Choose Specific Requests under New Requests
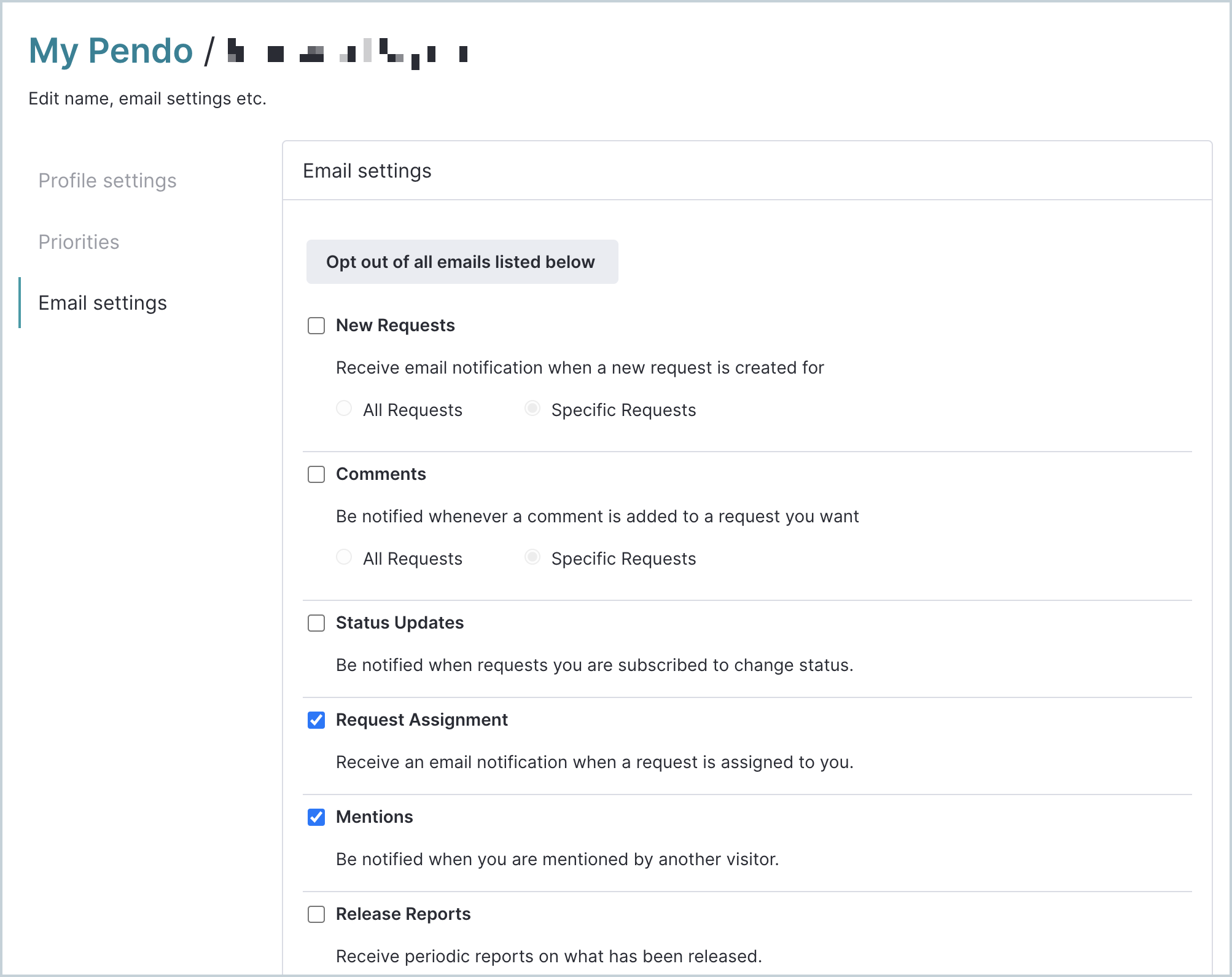Screen dimensions: 1232x977 532,409
